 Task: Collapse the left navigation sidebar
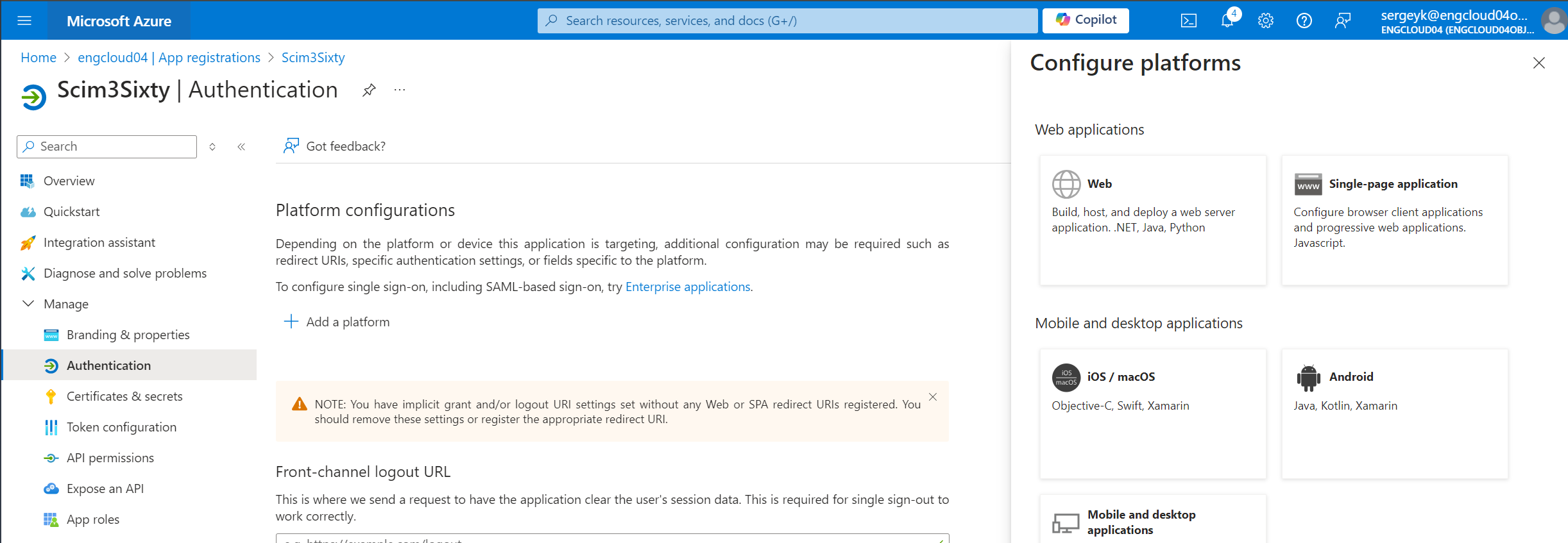[x=241, y=147]
